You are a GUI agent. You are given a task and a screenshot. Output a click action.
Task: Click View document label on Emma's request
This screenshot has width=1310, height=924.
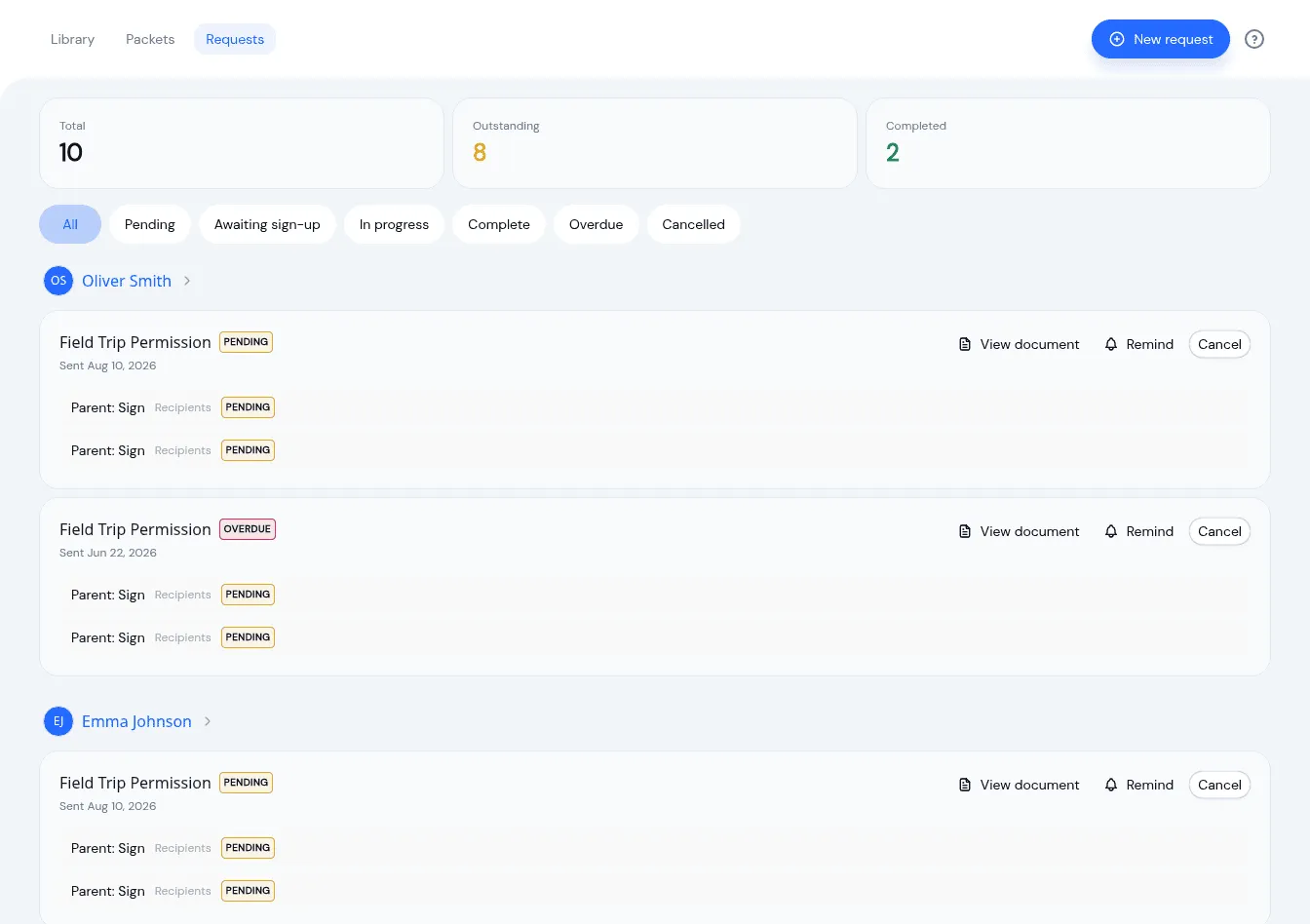click(x=1029, y=785)
